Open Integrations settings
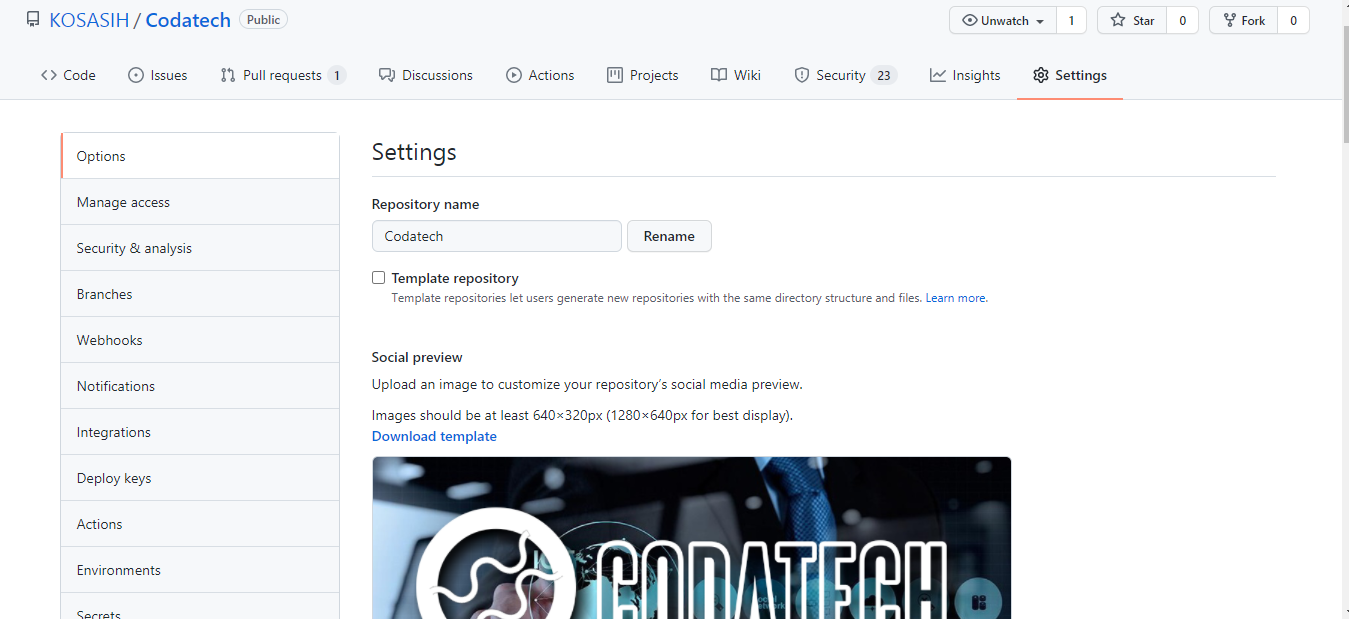 click(x=200, y=432)
